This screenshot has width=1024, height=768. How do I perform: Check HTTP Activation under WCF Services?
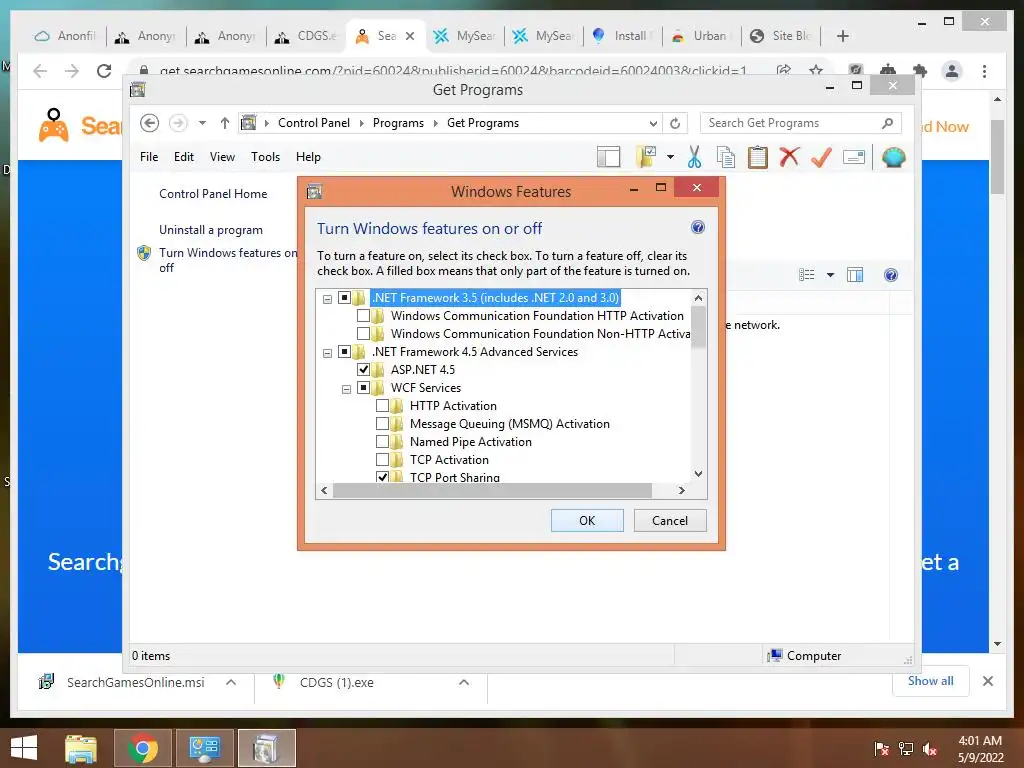tap(382, 406)
